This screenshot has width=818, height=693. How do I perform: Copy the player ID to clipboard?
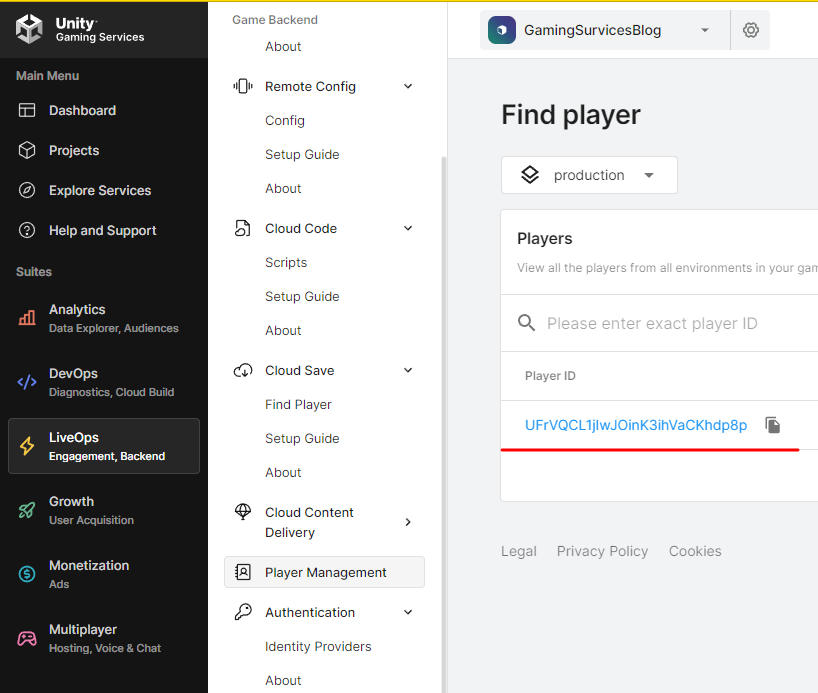point(773,425)
